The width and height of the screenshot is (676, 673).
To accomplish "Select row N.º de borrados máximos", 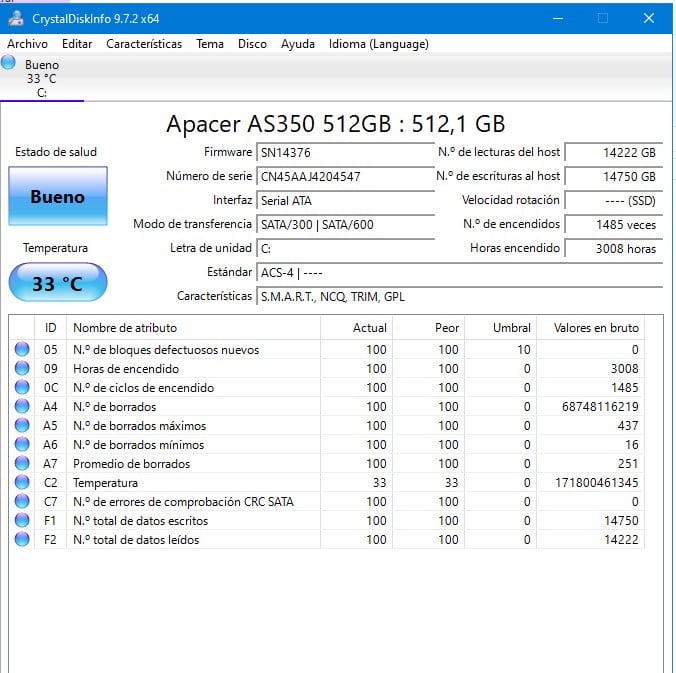I will (x=327, y=426).
